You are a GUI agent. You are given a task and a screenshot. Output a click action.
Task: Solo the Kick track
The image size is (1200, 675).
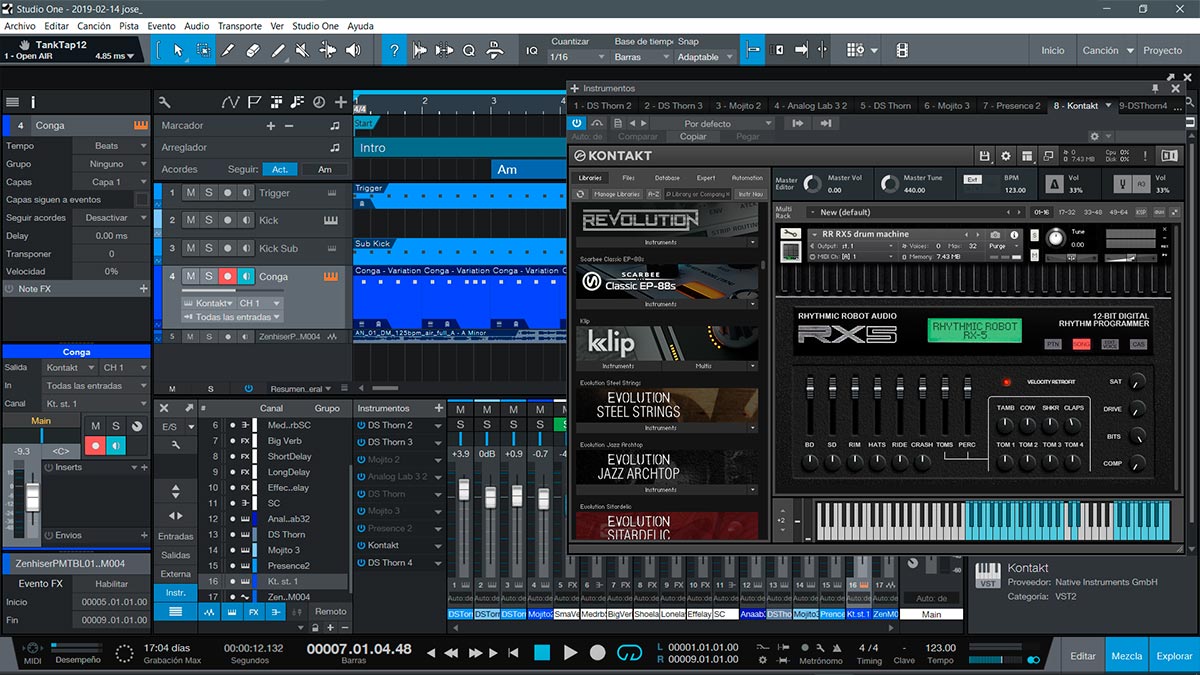[x=209, y=220]
